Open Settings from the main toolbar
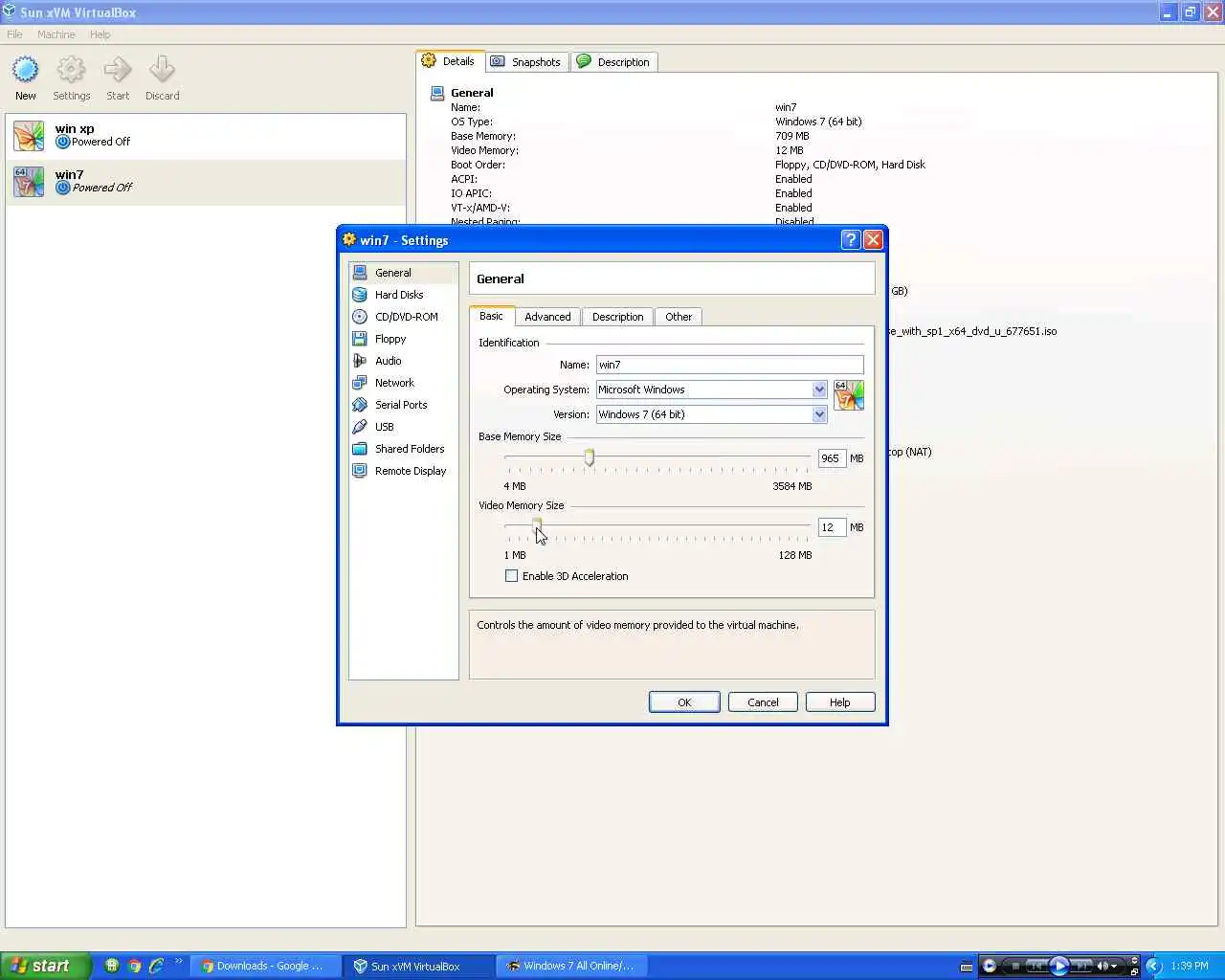This screenshot has width=1225, height=980. tap(71, 78)
